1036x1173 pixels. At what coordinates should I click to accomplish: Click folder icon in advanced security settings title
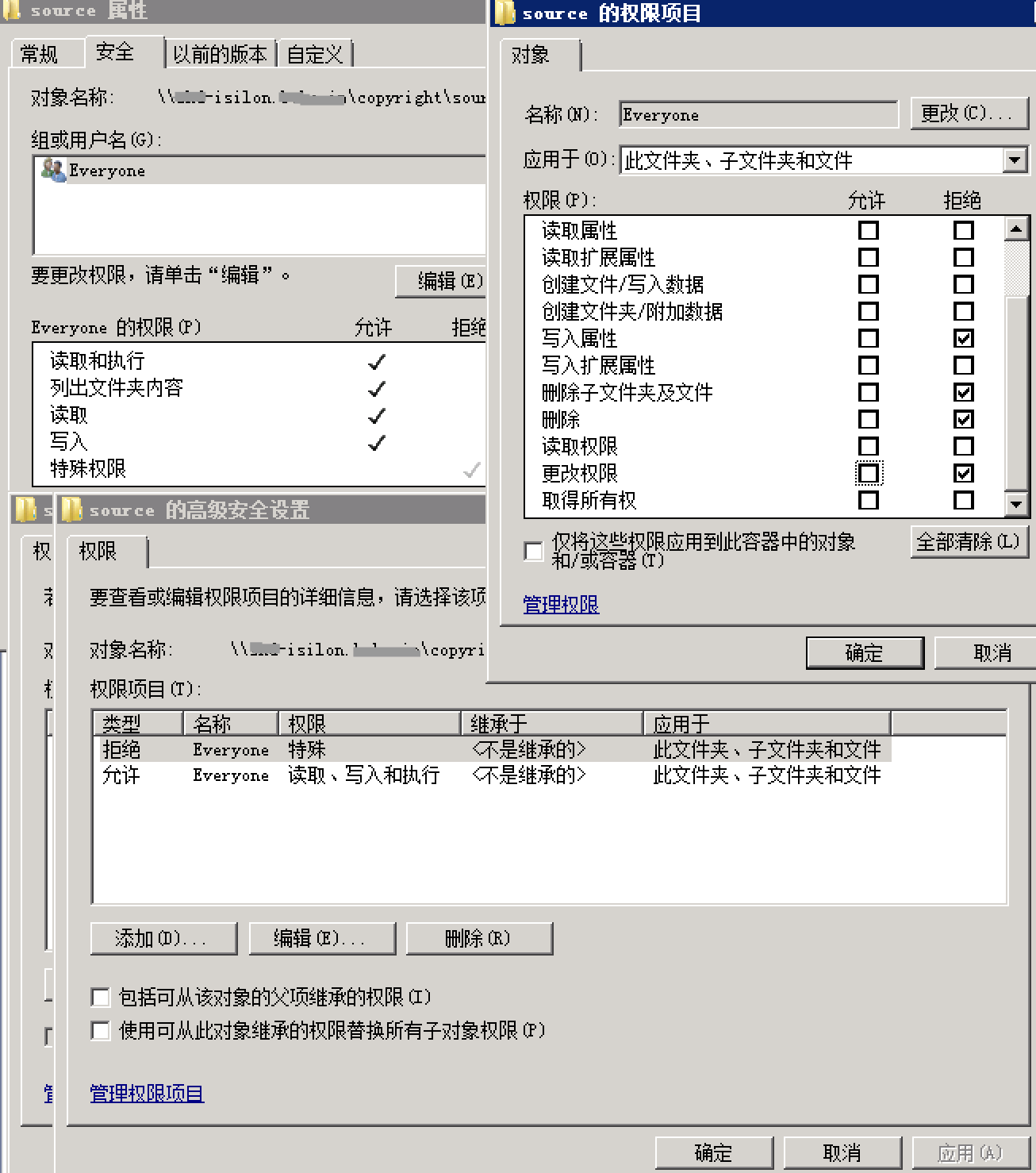(x=72, y=510)
